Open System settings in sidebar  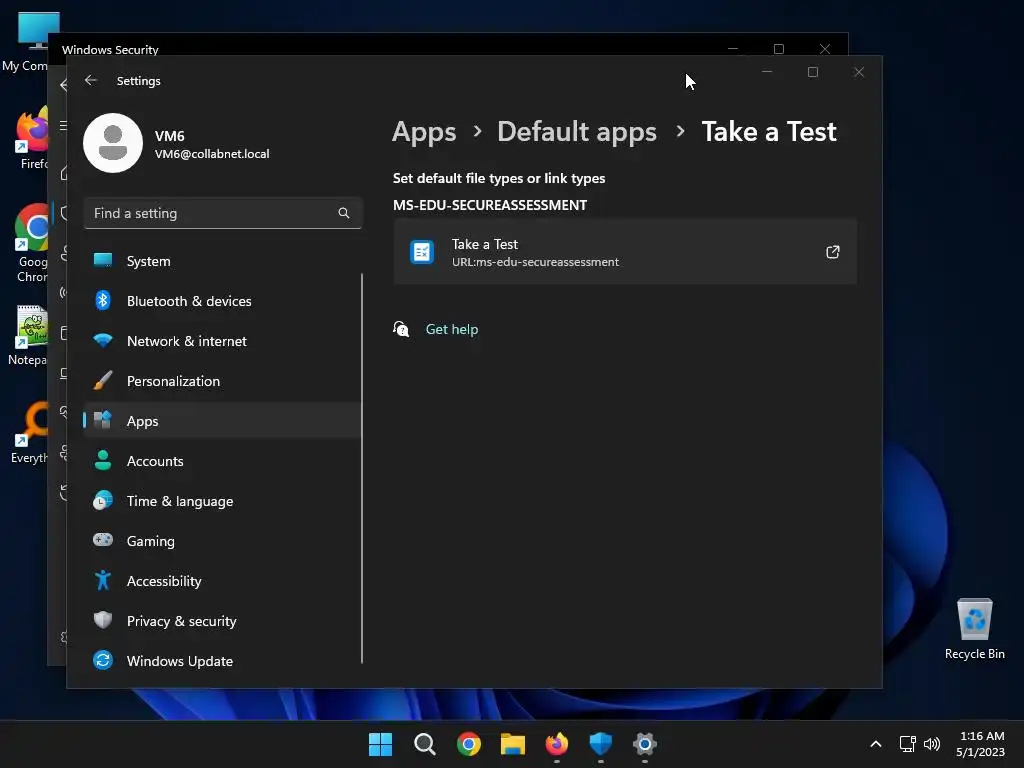coord(223,261)
